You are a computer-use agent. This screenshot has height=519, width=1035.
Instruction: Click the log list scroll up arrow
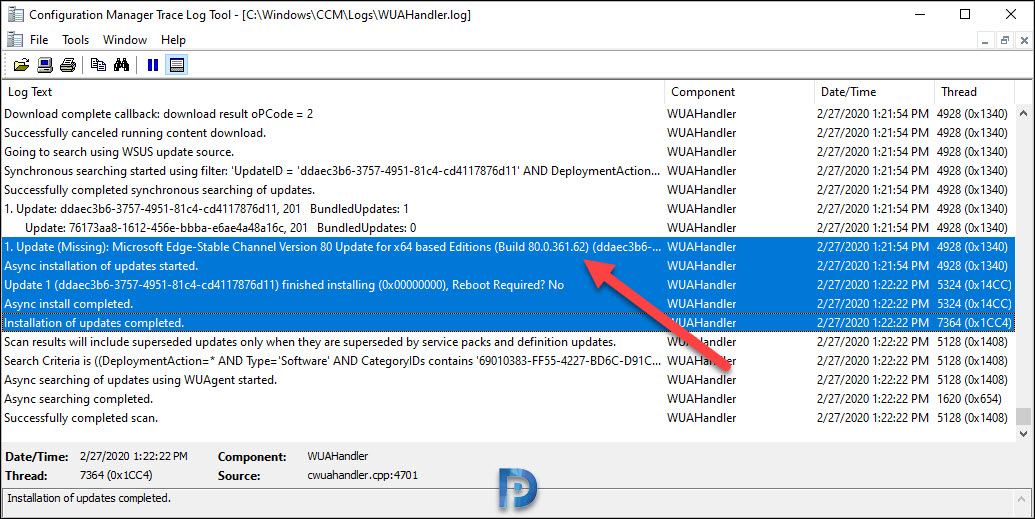(1023, 114)
